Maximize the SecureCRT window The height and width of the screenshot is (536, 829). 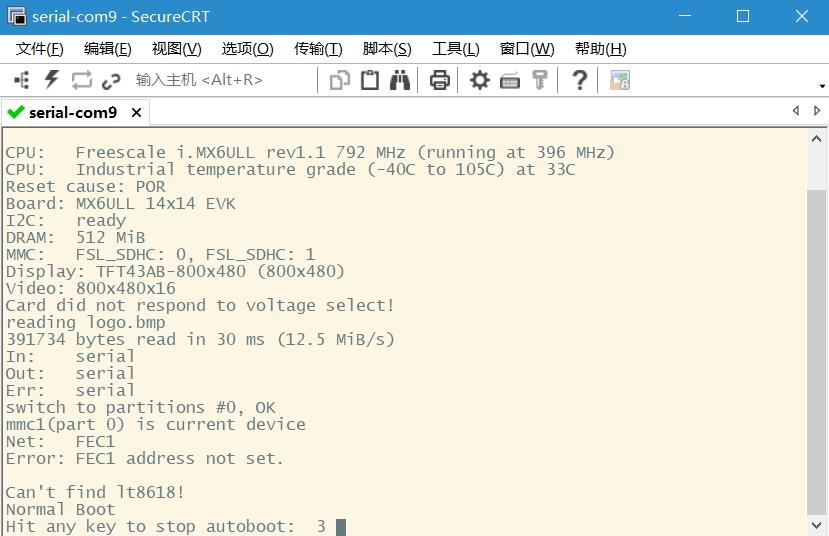click(x=743, y=16)
